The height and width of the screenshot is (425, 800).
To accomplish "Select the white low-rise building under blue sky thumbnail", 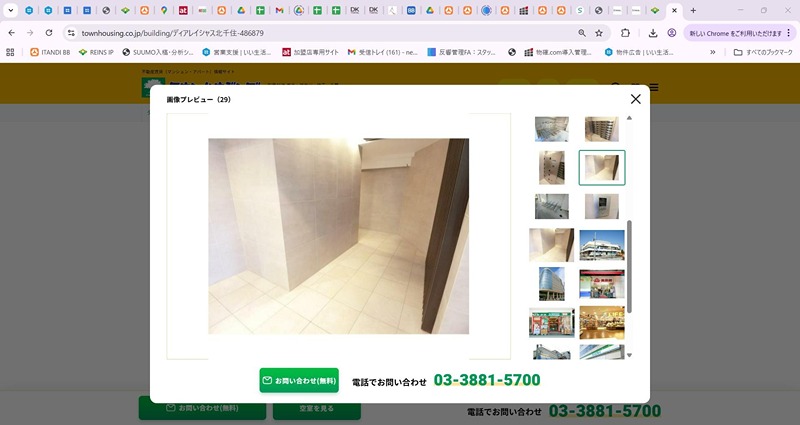I will click(x=602, y=245).
